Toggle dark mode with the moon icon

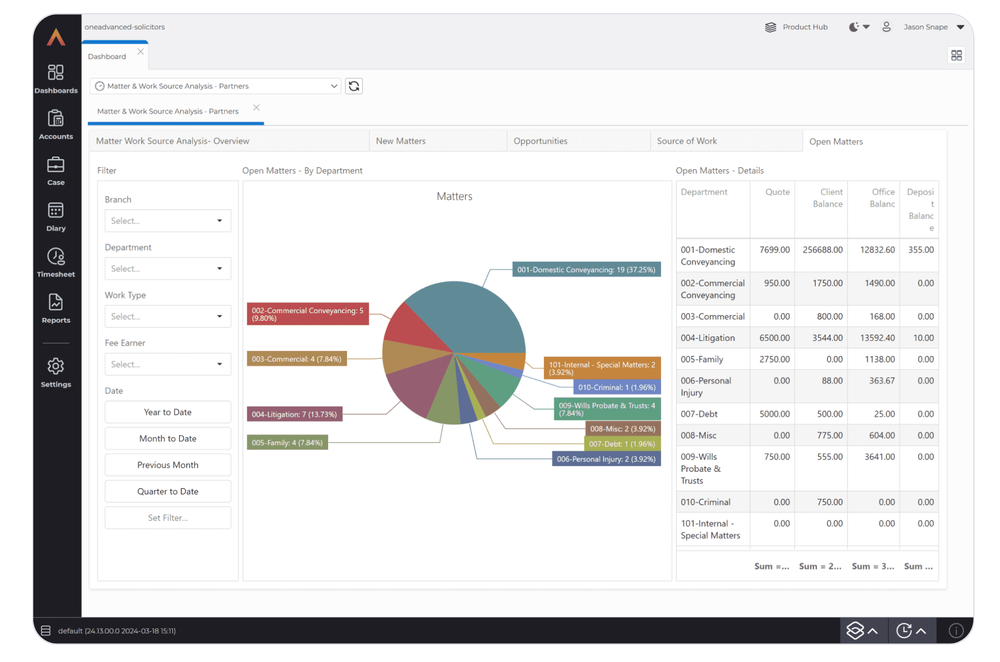click(x=855, y=27)
